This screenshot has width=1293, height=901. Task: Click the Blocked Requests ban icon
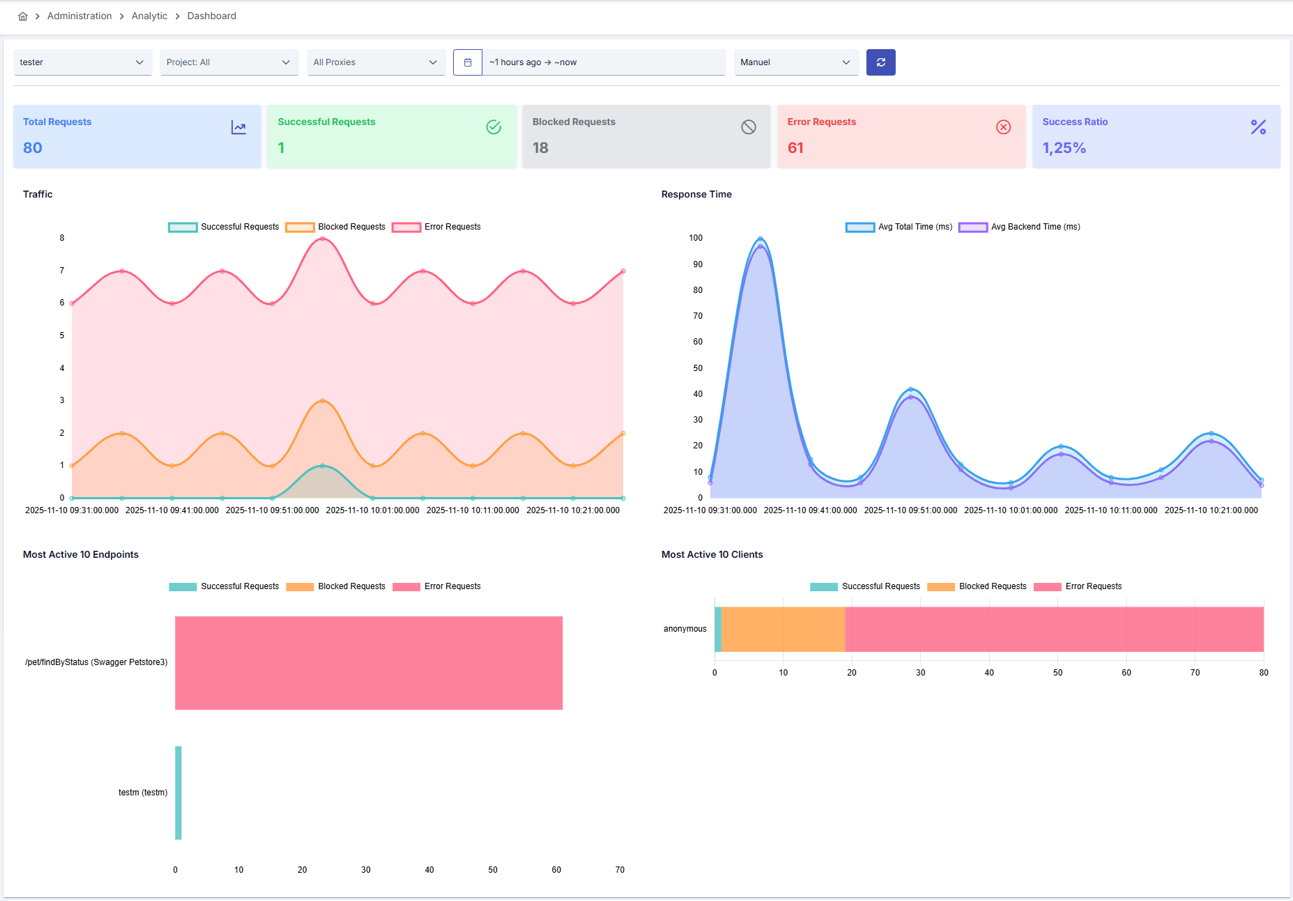(748, 127)
